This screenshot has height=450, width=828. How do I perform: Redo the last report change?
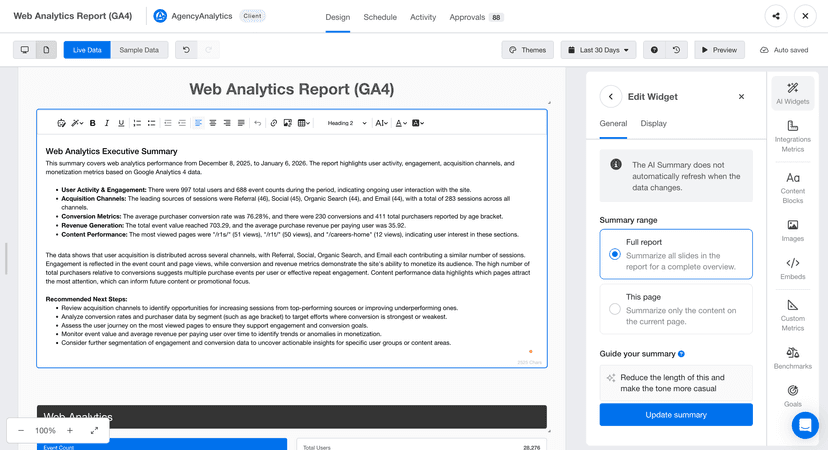coord(209,50)
